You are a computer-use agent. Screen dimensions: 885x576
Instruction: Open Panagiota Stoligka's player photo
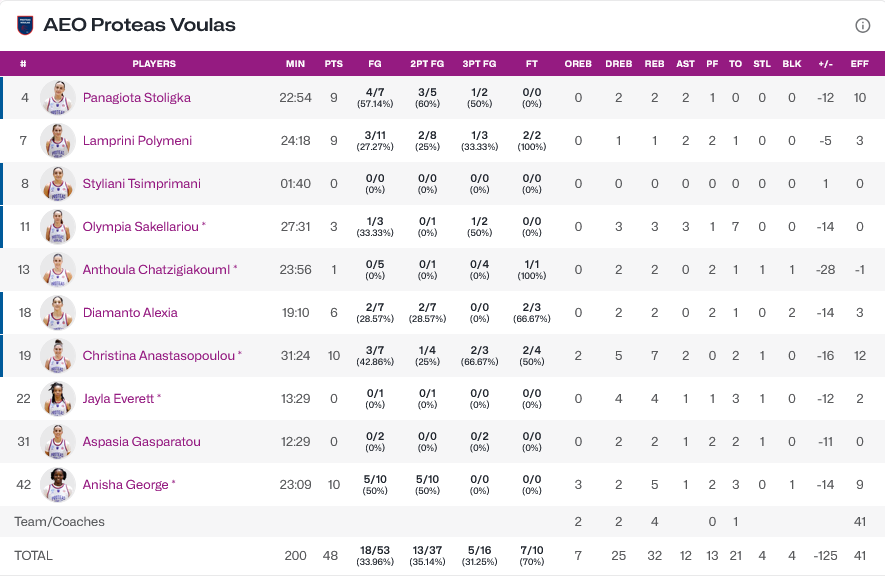[x=58, y=98]
